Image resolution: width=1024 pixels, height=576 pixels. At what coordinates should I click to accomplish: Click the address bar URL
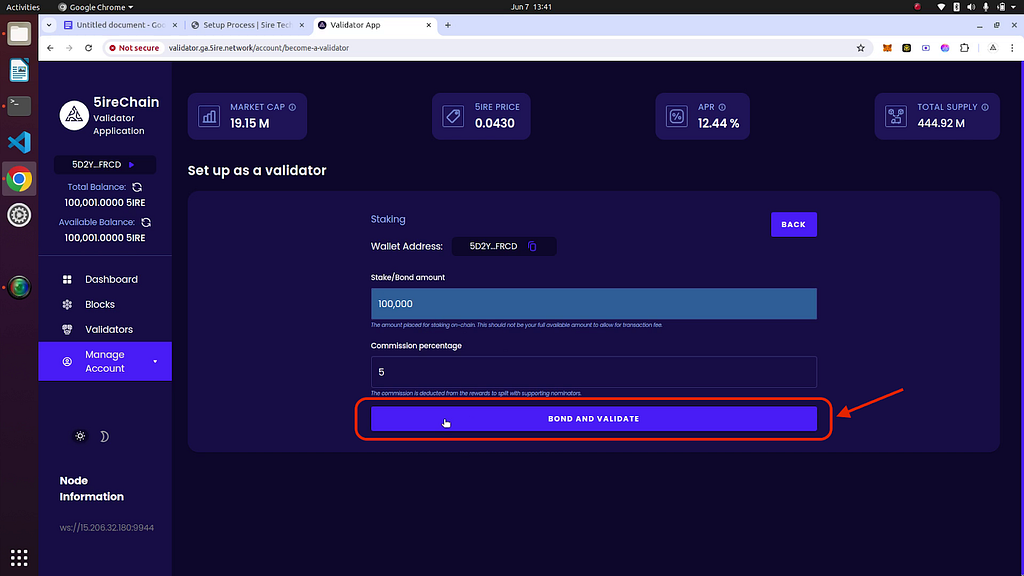pos(259,48)
